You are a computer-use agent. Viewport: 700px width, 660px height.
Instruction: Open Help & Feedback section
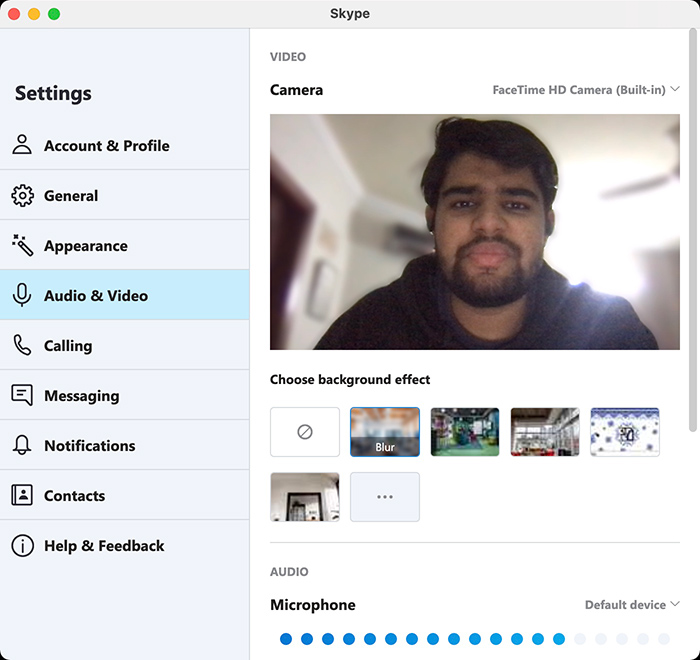(125, 546)
